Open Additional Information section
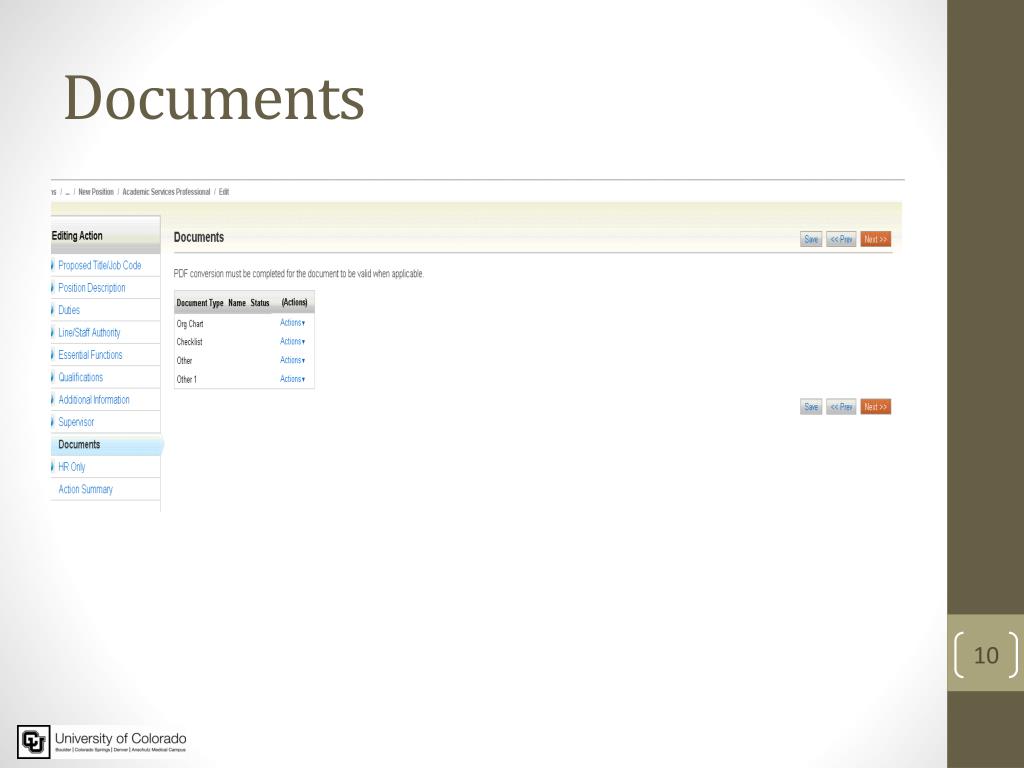The image size is (1024, 768). [93, 400]
